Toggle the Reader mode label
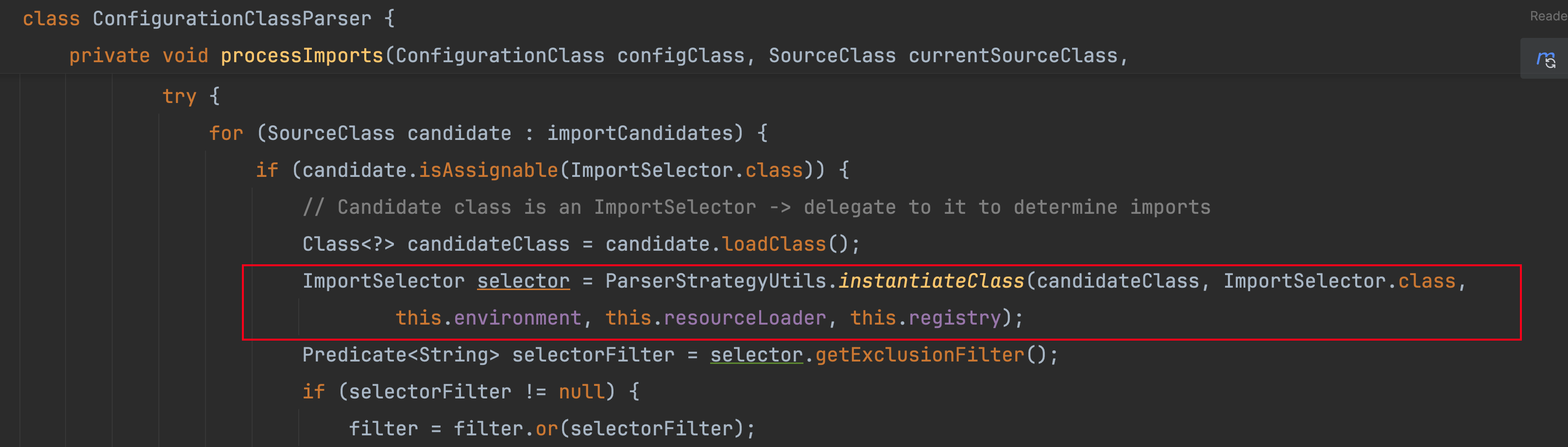Screen dimensions: 1568x447 [x=1549, y=17]
